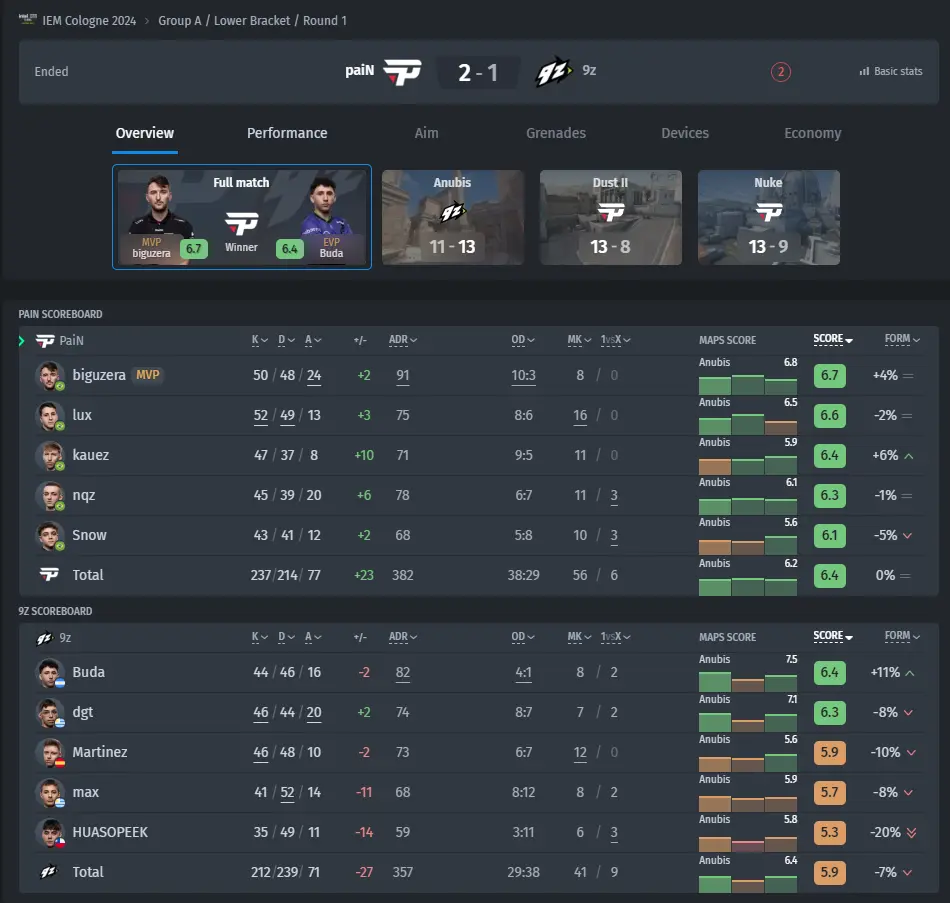Open biguzera's player profile name
This screenshot has height=903, width=950.
[x=99, y=375]
